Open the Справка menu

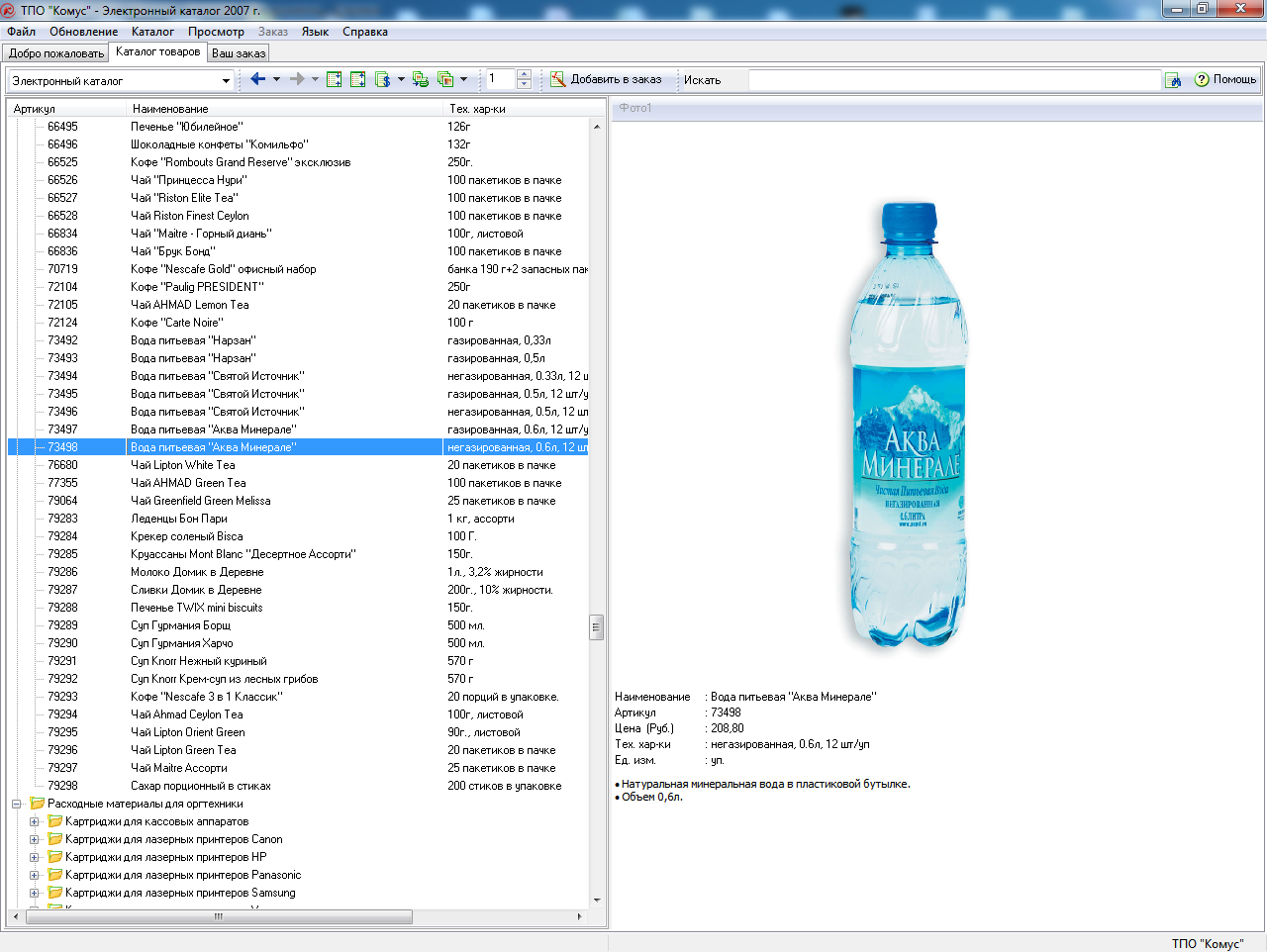(x=365, y=32)
